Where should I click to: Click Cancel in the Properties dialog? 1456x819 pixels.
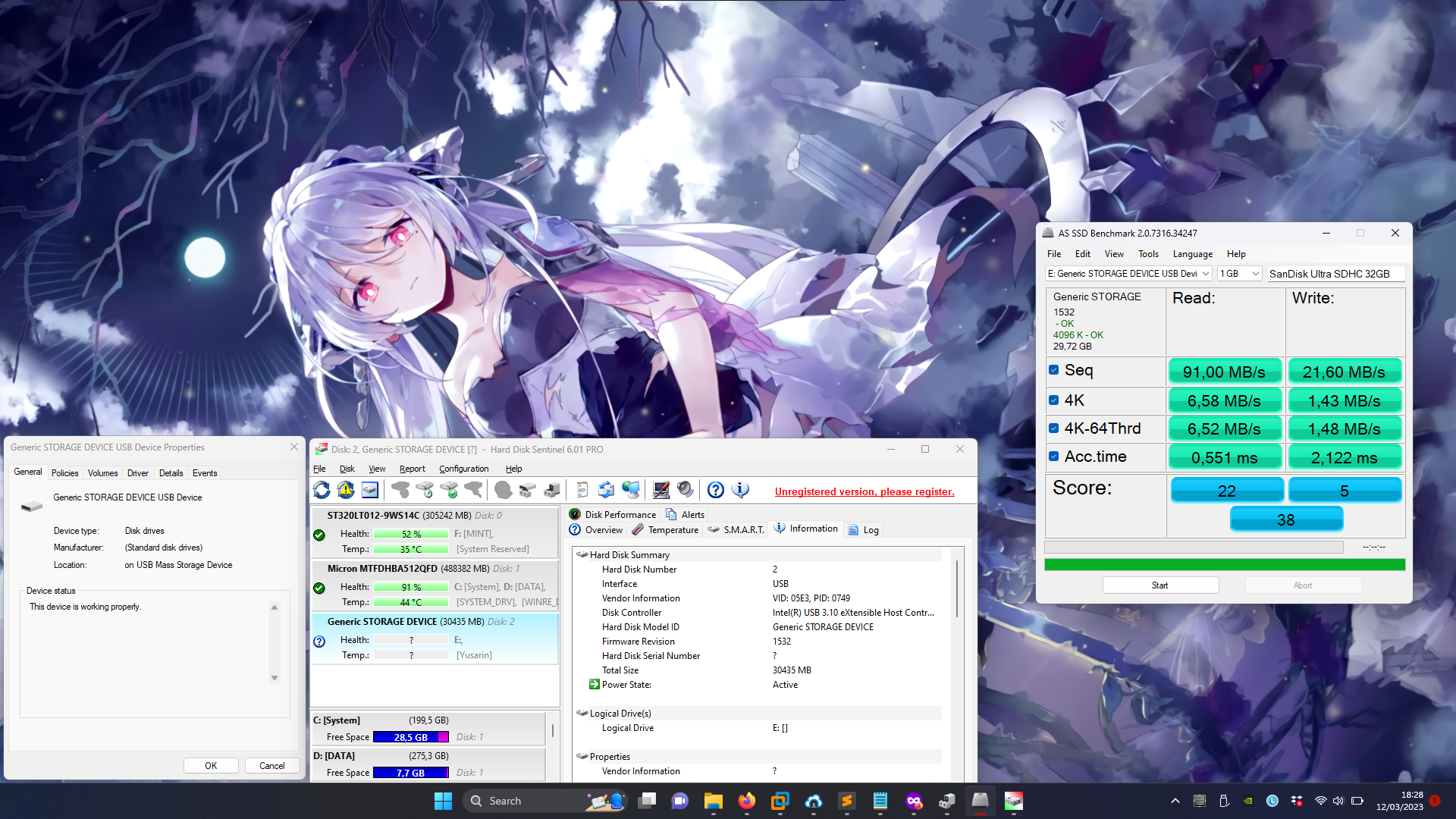point(272,766)
